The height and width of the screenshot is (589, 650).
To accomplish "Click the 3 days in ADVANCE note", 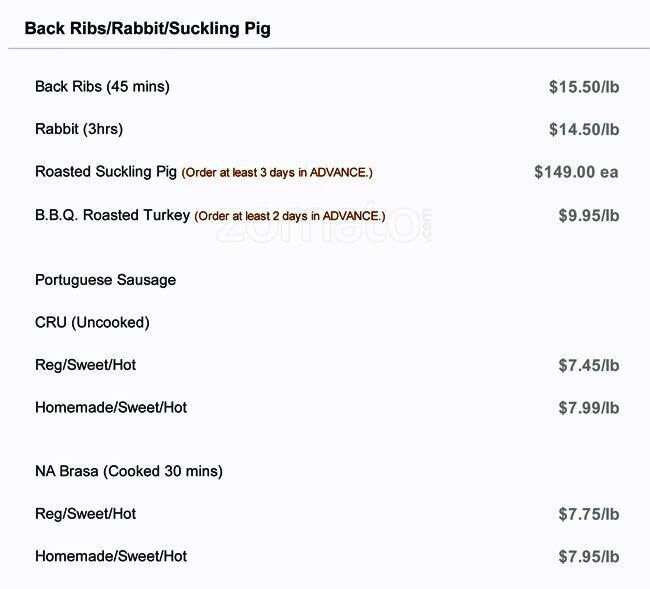I will pyautogui.click(x=277, y=173).
